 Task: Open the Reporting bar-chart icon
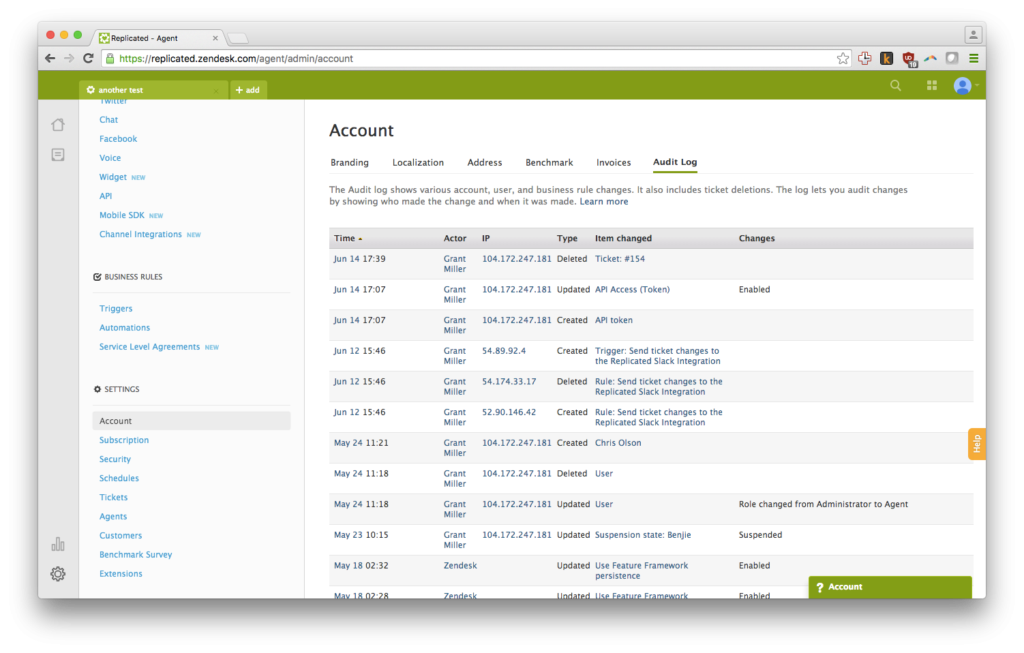57,543
